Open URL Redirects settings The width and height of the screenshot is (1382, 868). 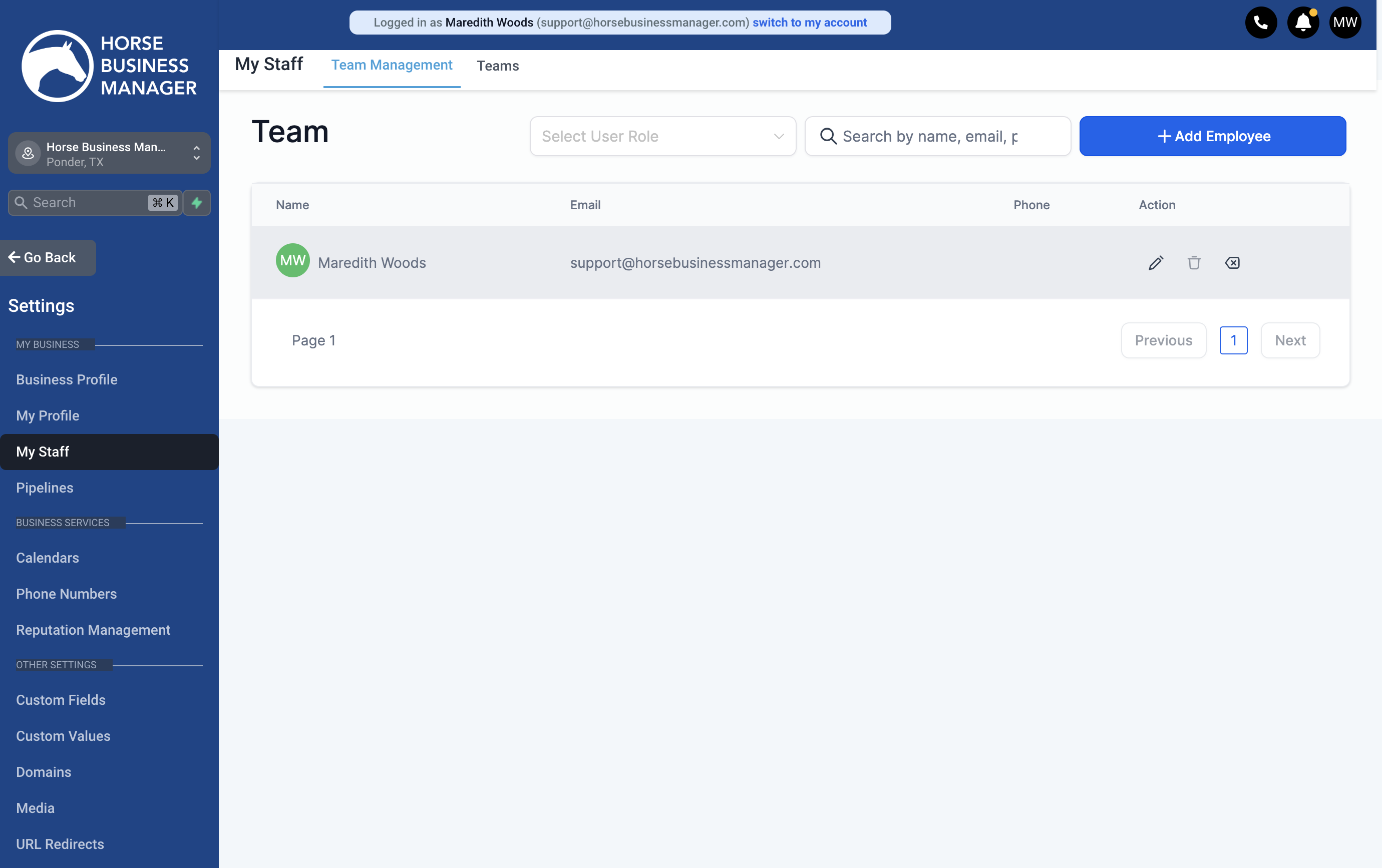[x=60, y=845]
